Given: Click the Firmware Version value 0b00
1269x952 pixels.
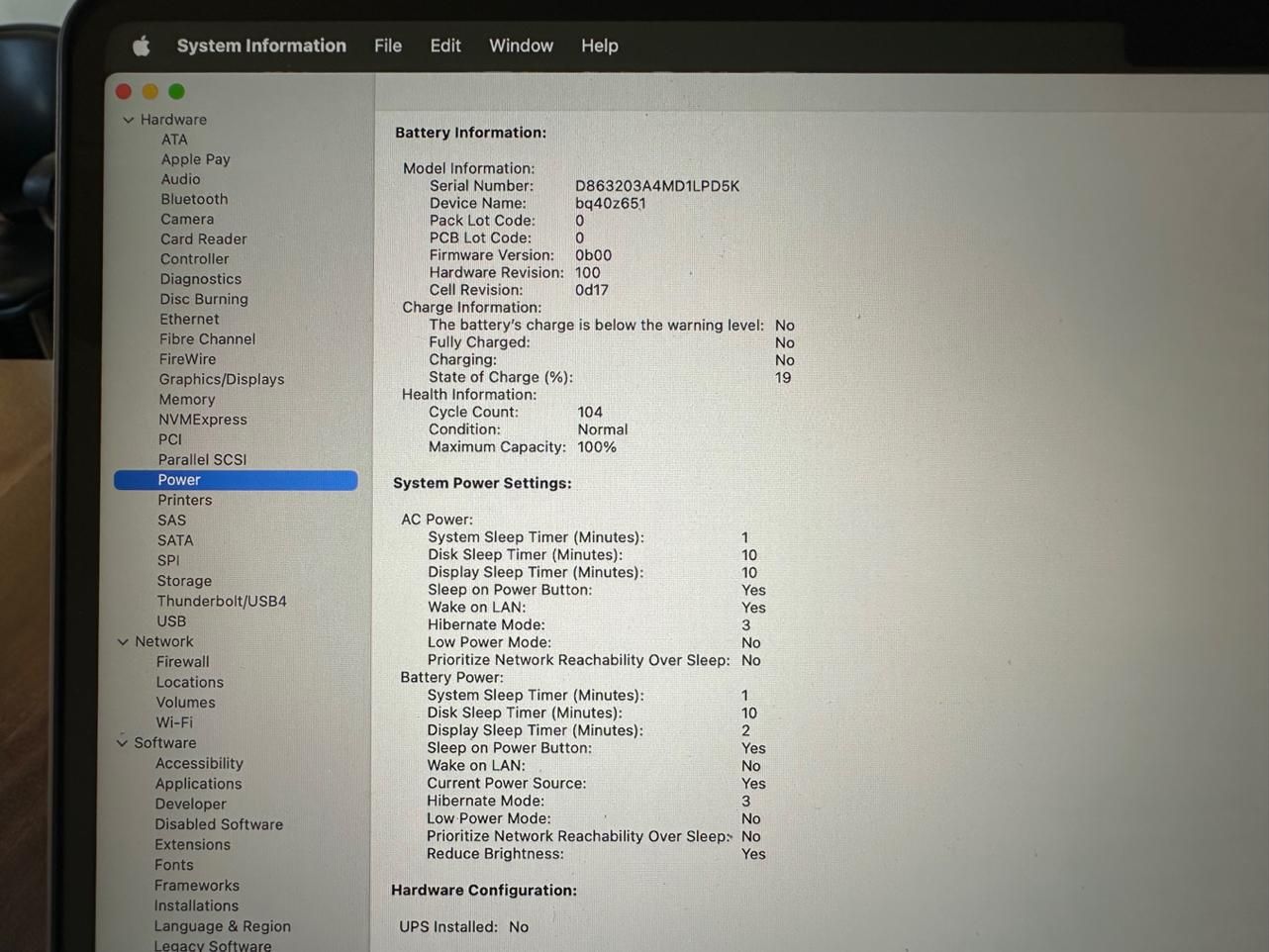Looking at the screenshot, I should click(593, 255).
